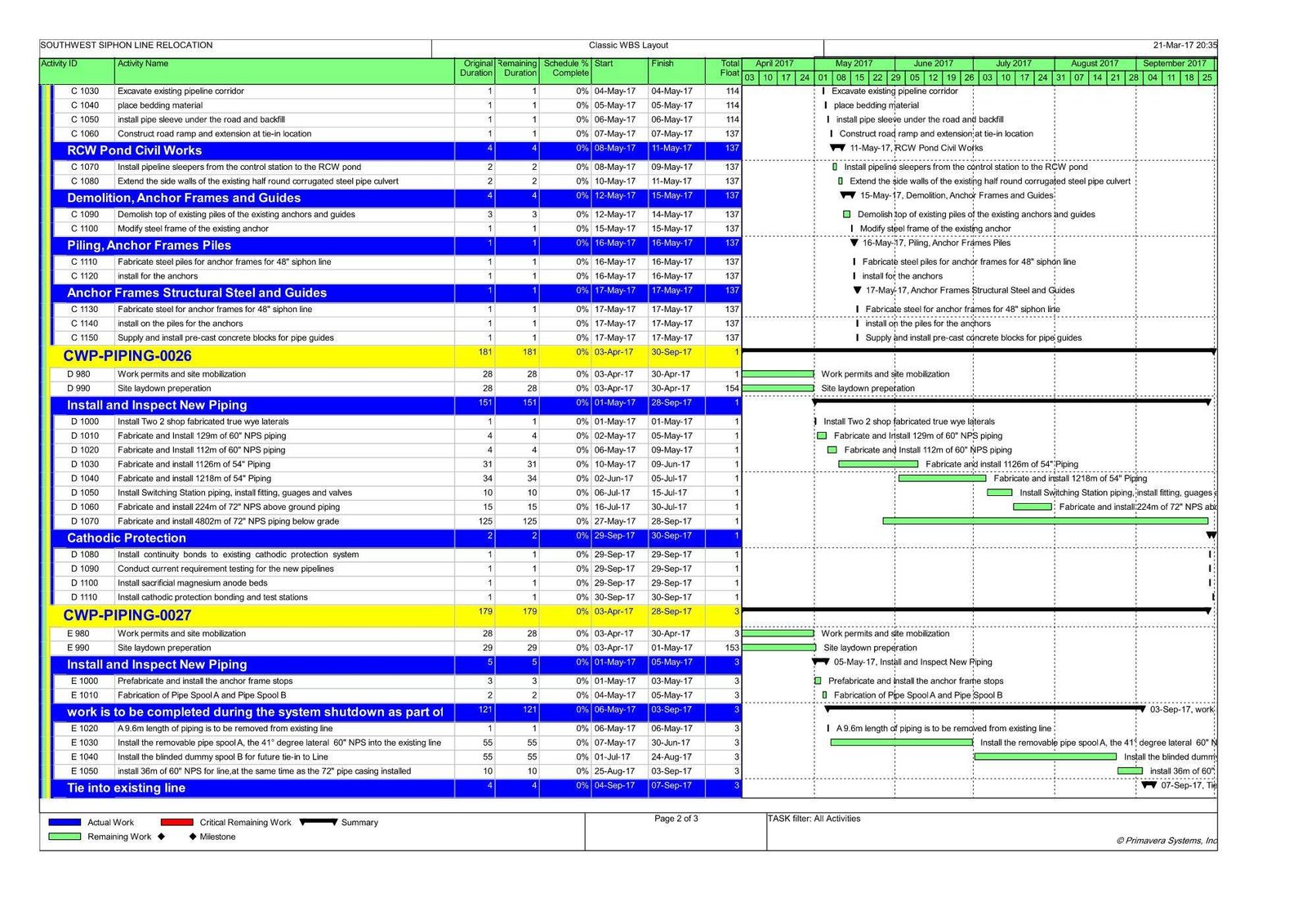
Task: Click the Start column header
Action: click(x=604, y=64)
